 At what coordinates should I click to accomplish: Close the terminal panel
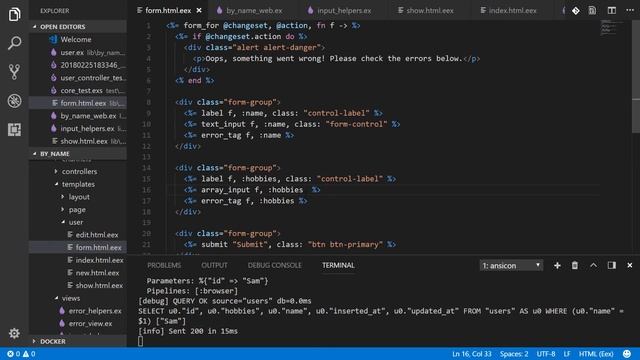pos(630,265)
